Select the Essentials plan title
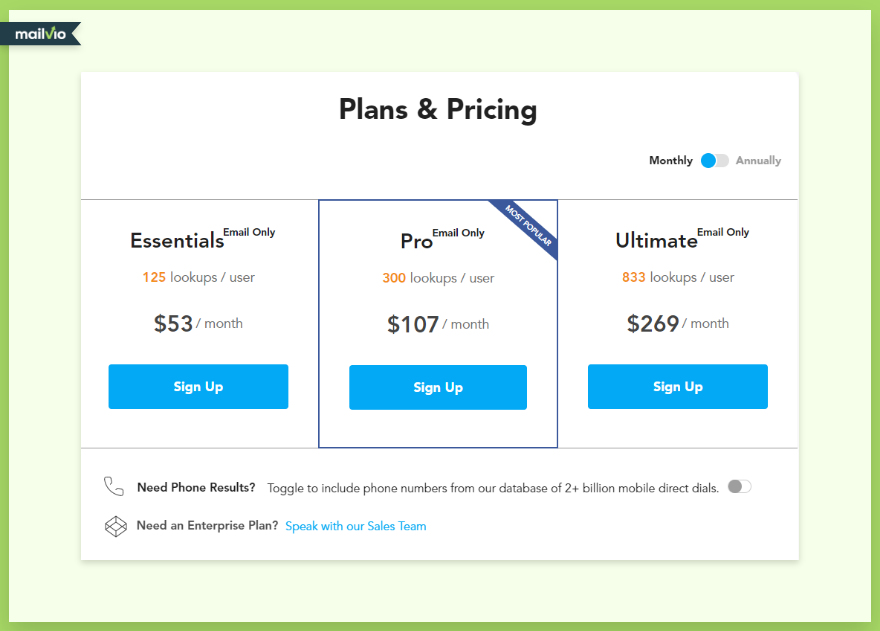Image resolution: width=880 pixels, height=631 pixels. tap(176, 240)
